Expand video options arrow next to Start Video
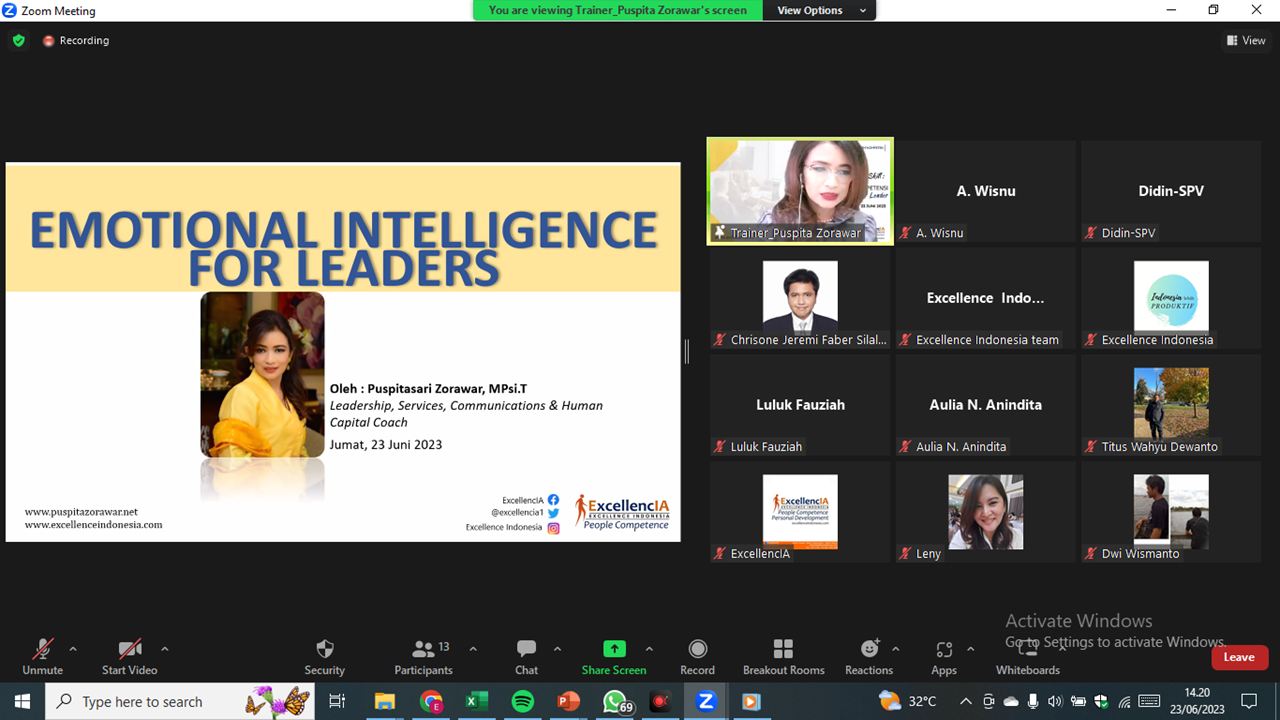Viewport: 1280px width, 720px height. tap(165, 648)
